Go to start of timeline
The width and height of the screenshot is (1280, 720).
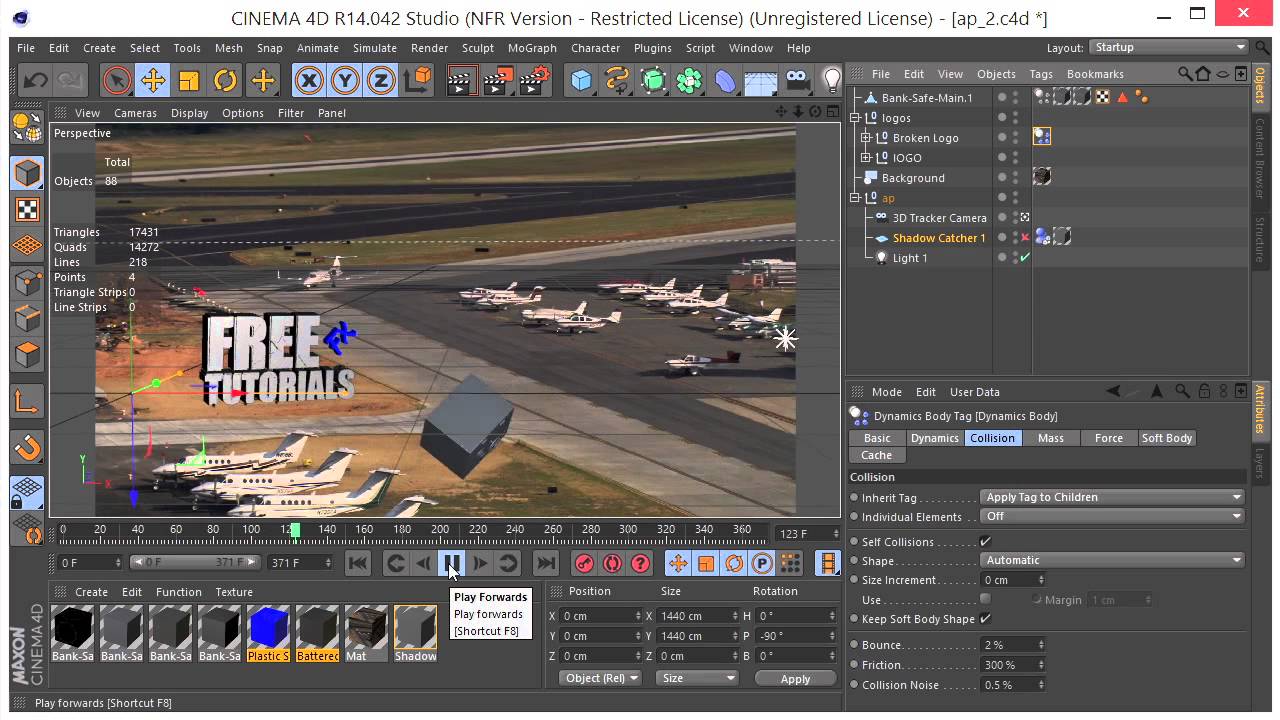tap(358, 564)
